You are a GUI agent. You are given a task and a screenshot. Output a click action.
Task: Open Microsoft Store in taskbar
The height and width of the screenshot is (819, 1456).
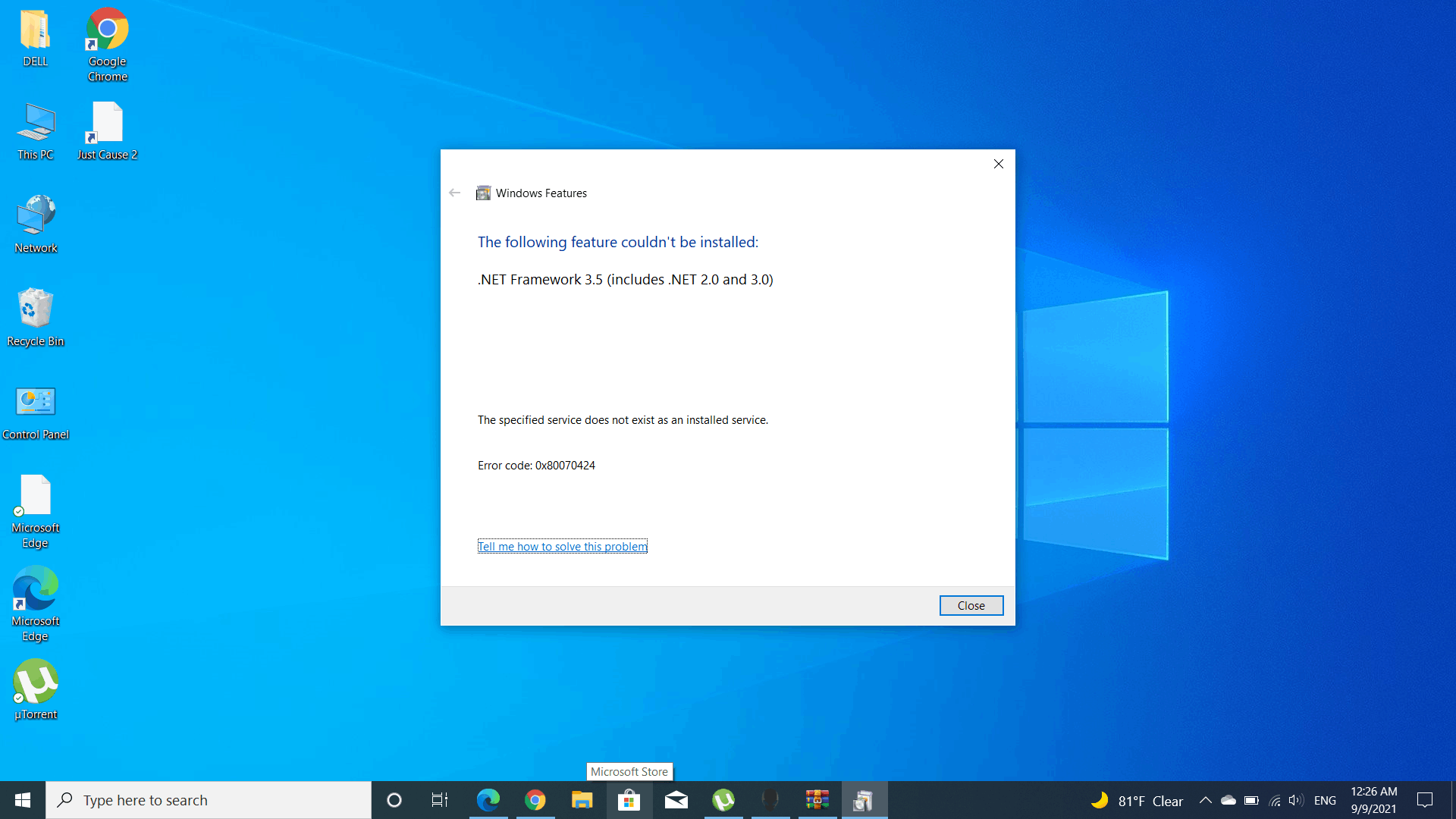629,800
